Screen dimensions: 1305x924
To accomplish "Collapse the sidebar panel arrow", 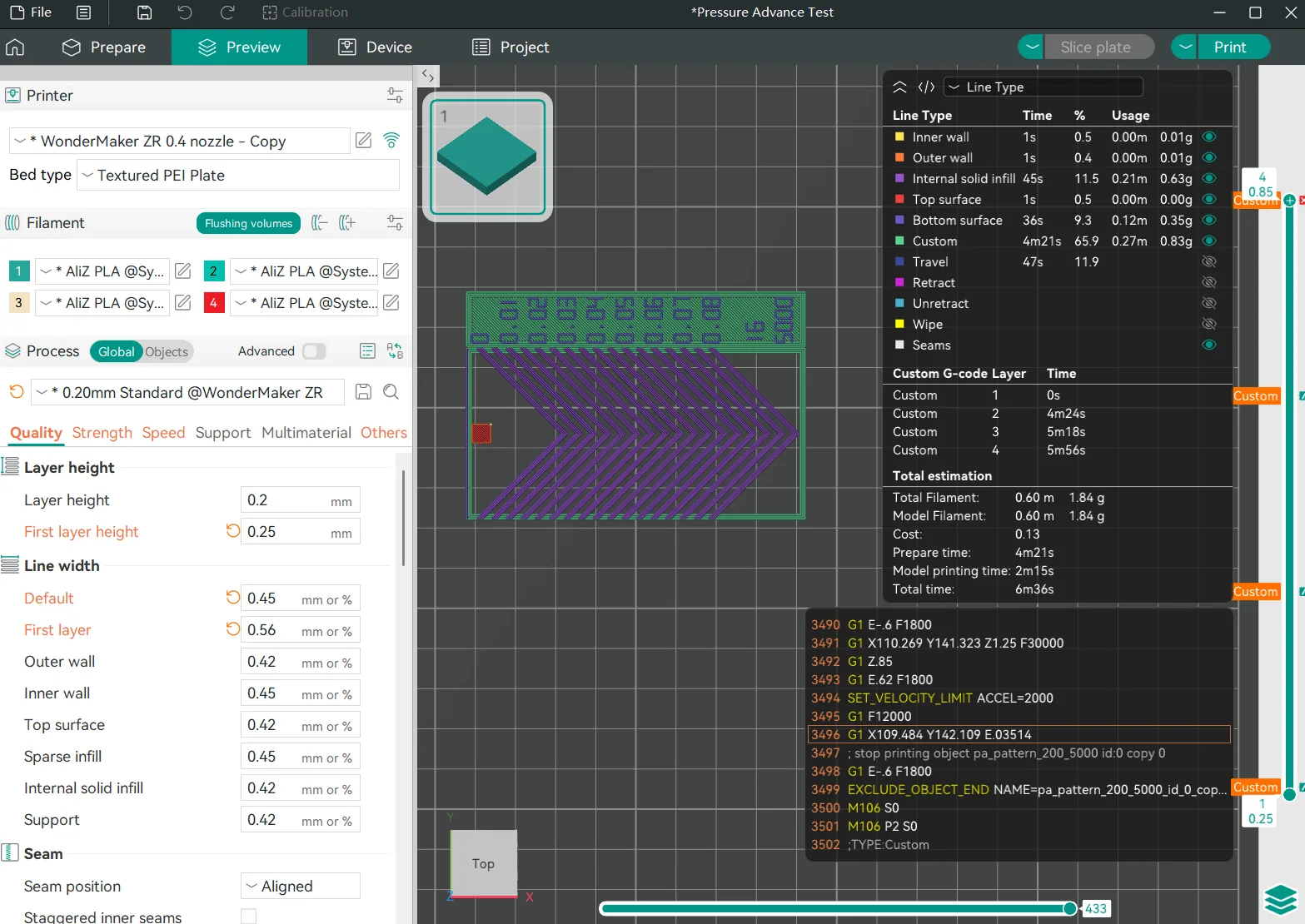I will coord(428,76).
